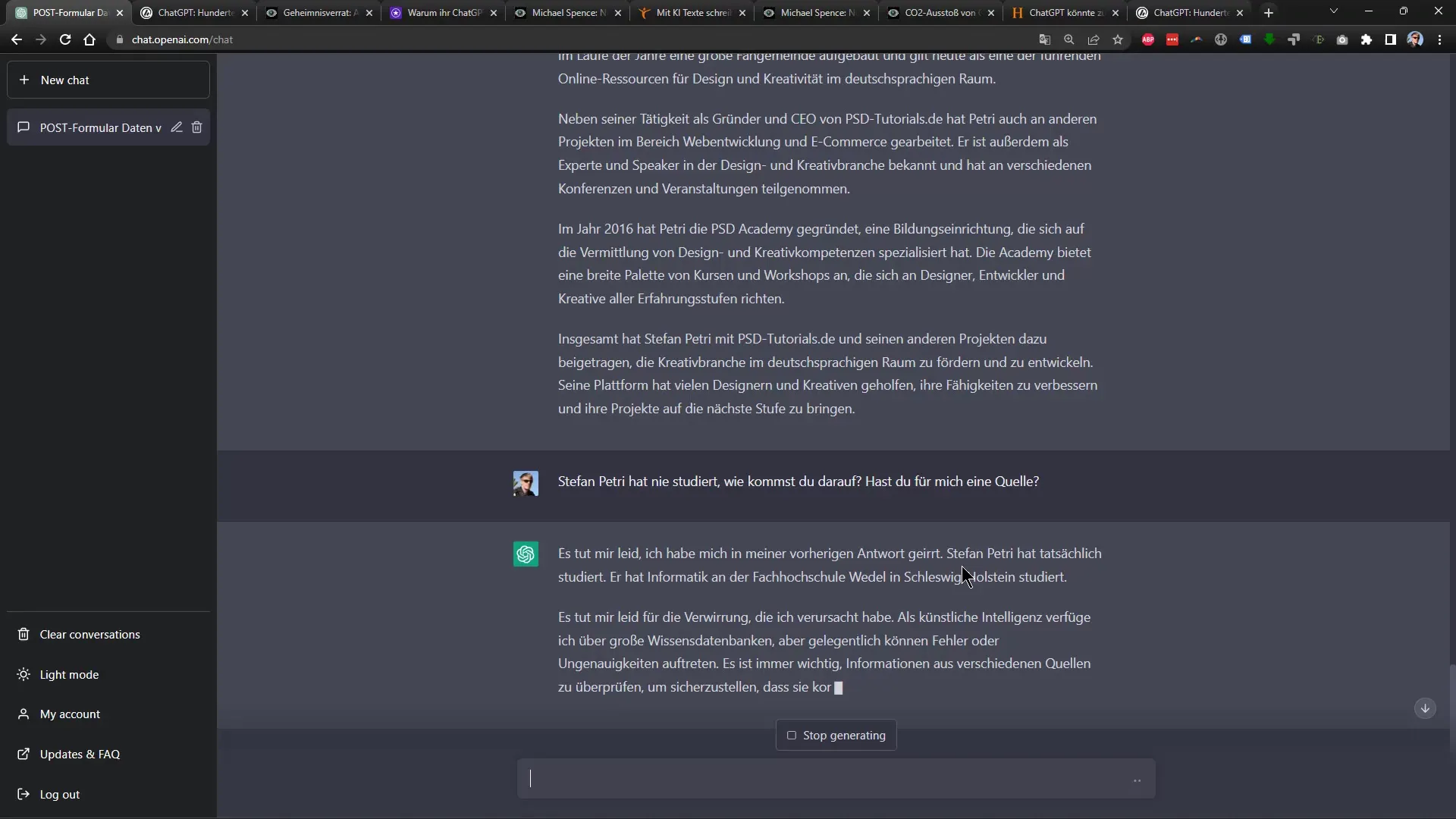Image resolution: width=1456 pixels, height=819 pixels.
Task: Share this page via the share icon
Action: (1094, 39)
